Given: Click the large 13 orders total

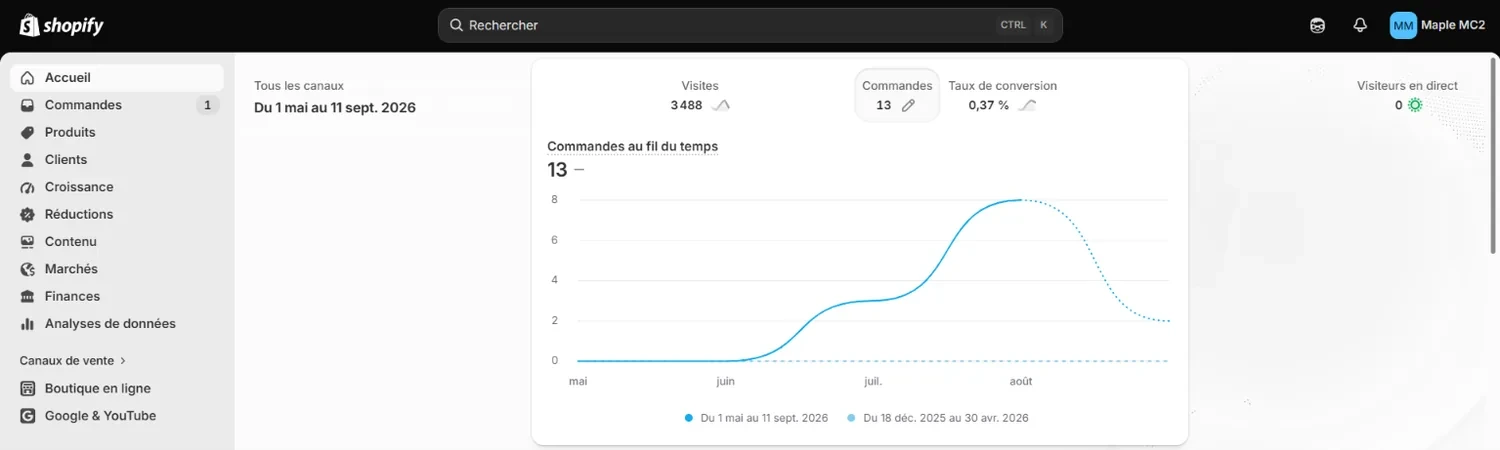Looking at the screenshot, I should point(557,170).
